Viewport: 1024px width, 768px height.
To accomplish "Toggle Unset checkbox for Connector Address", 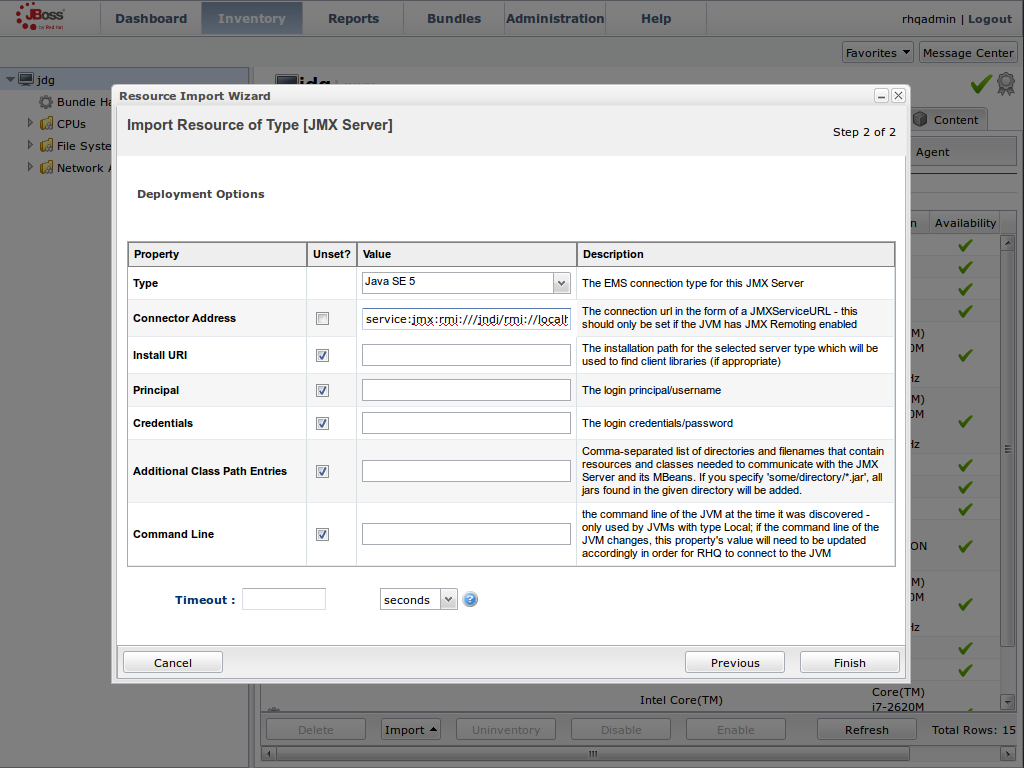I will coord(322,319).
